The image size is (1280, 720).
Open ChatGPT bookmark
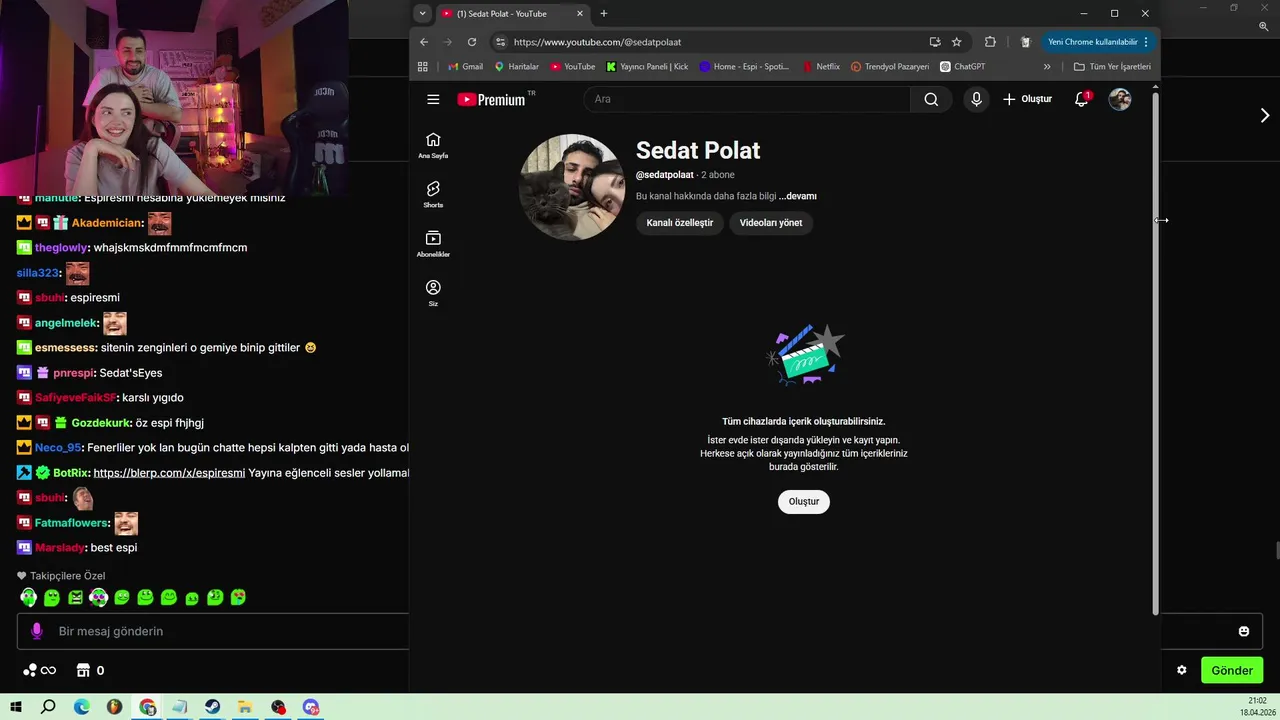[x=963, y=67]
